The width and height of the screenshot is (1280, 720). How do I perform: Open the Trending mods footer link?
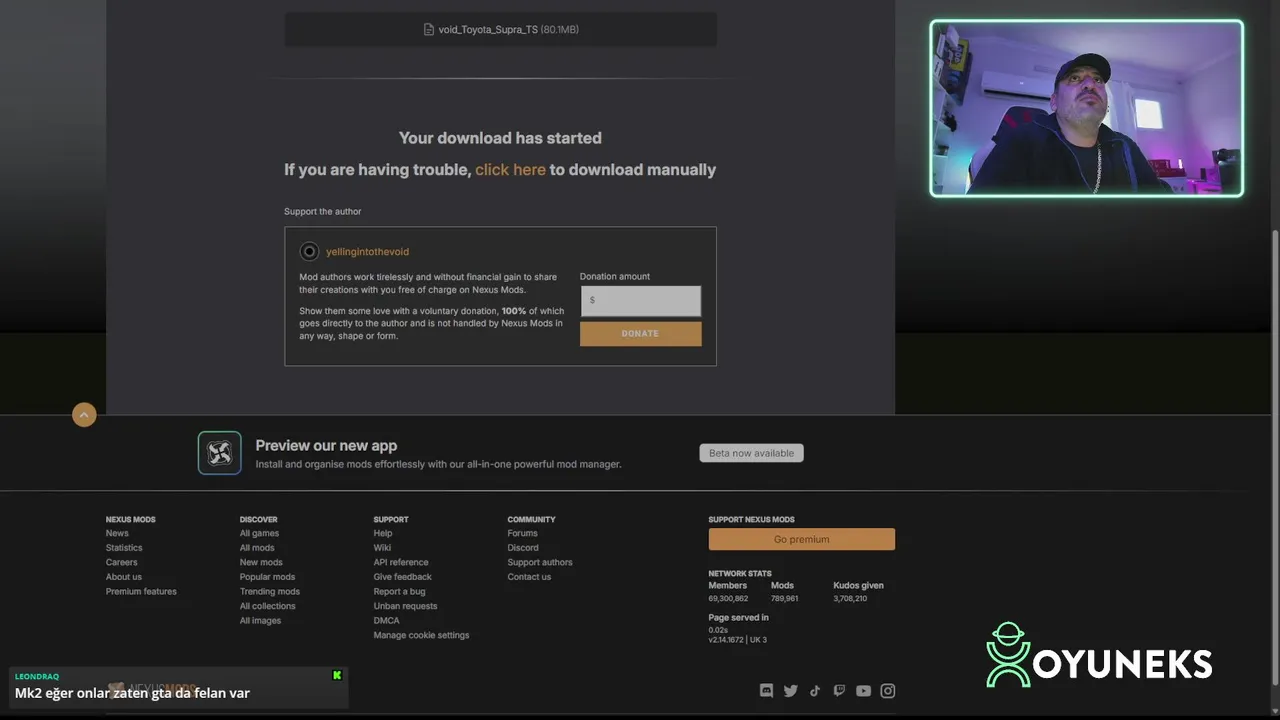pyautogui.click(x=270, y=591)
